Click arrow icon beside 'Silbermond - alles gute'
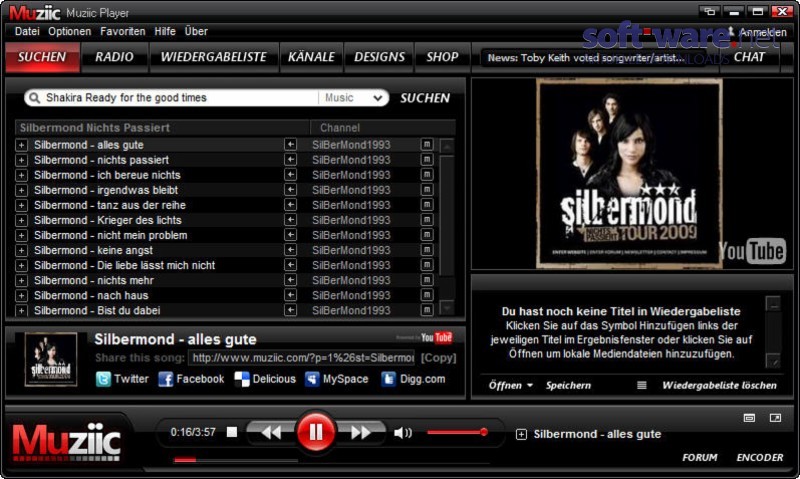The image size is (800, 479). coord(290,145)
